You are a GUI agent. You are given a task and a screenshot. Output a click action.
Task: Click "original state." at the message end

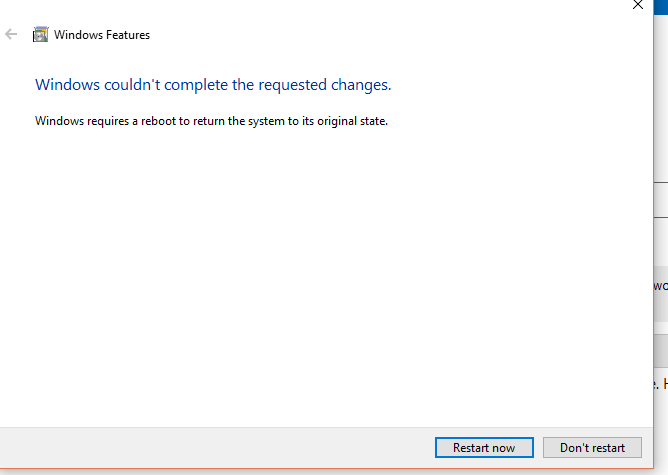[x=352, y=121]
